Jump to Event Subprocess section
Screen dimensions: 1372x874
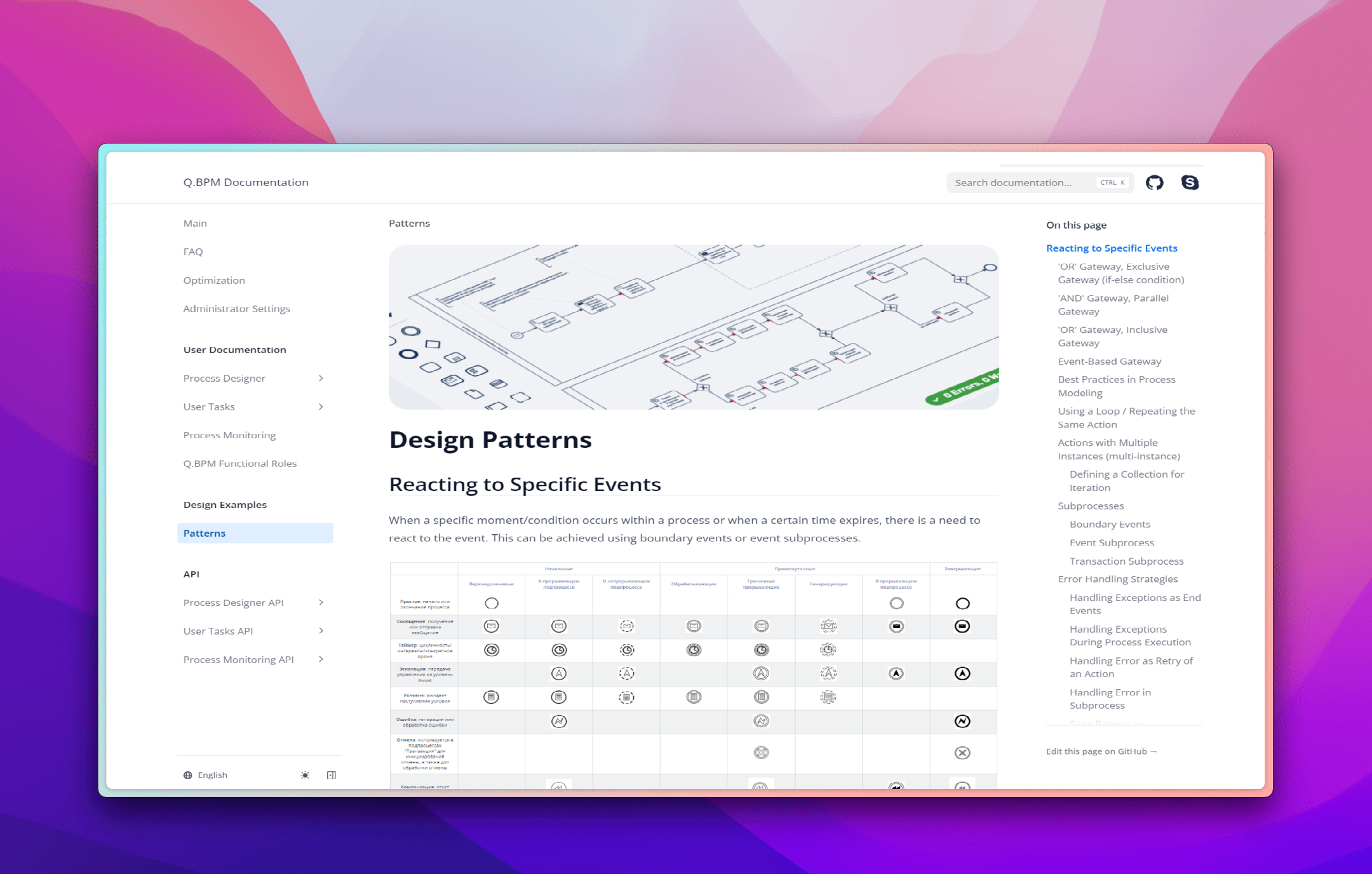tap(1112, 543)
